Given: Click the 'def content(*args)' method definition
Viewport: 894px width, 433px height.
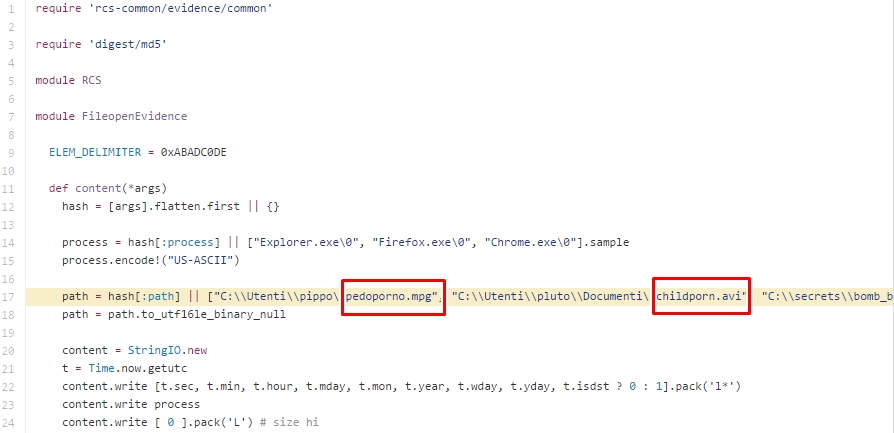Looking at the screenshot, I should pos(107,188).
